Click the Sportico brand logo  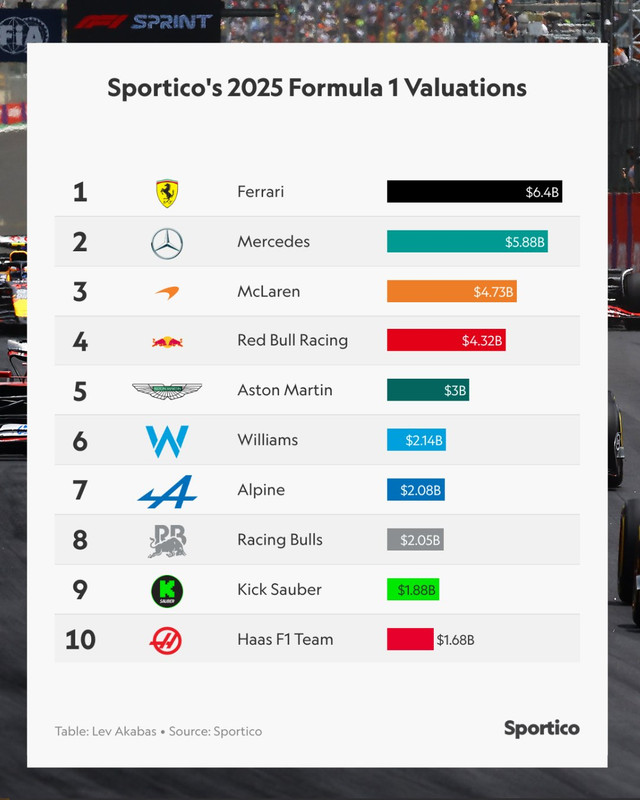pyautogui.click(x=541, y=728)
